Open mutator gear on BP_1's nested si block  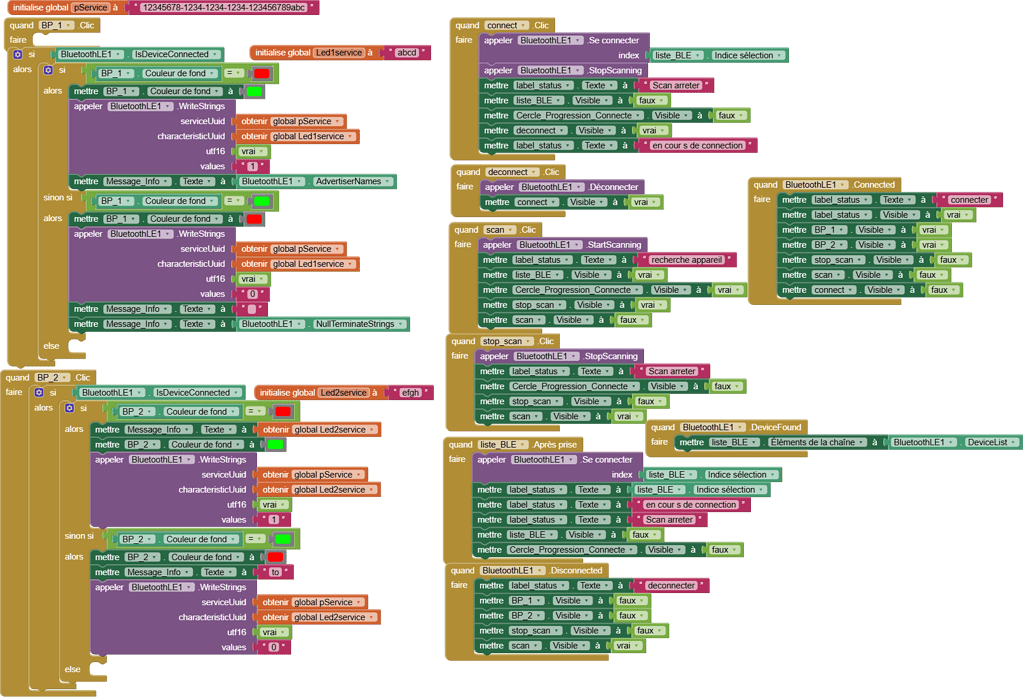pos(47,71)
